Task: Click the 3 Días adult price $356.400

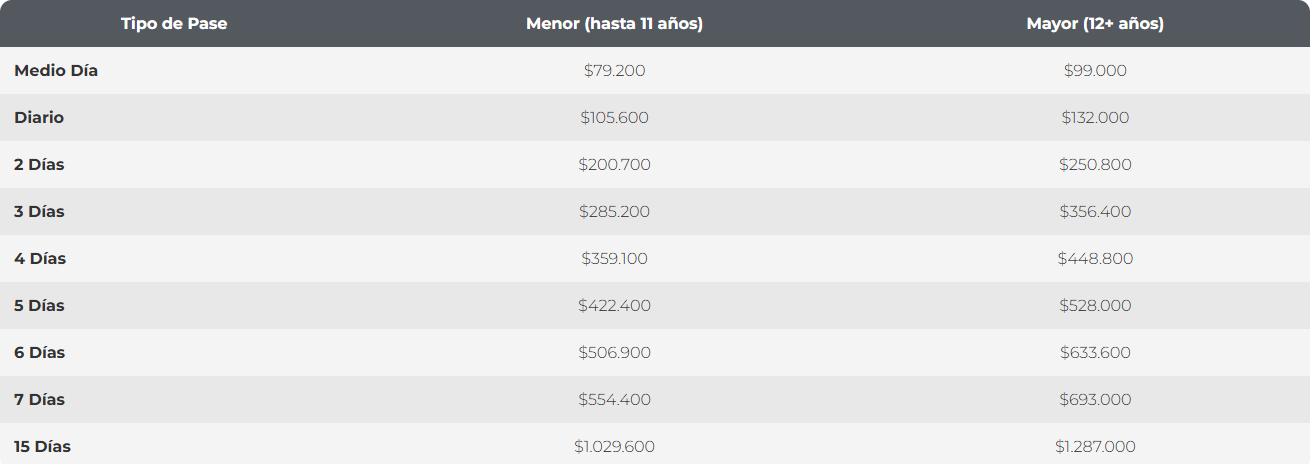Action: coord(1095,212)
